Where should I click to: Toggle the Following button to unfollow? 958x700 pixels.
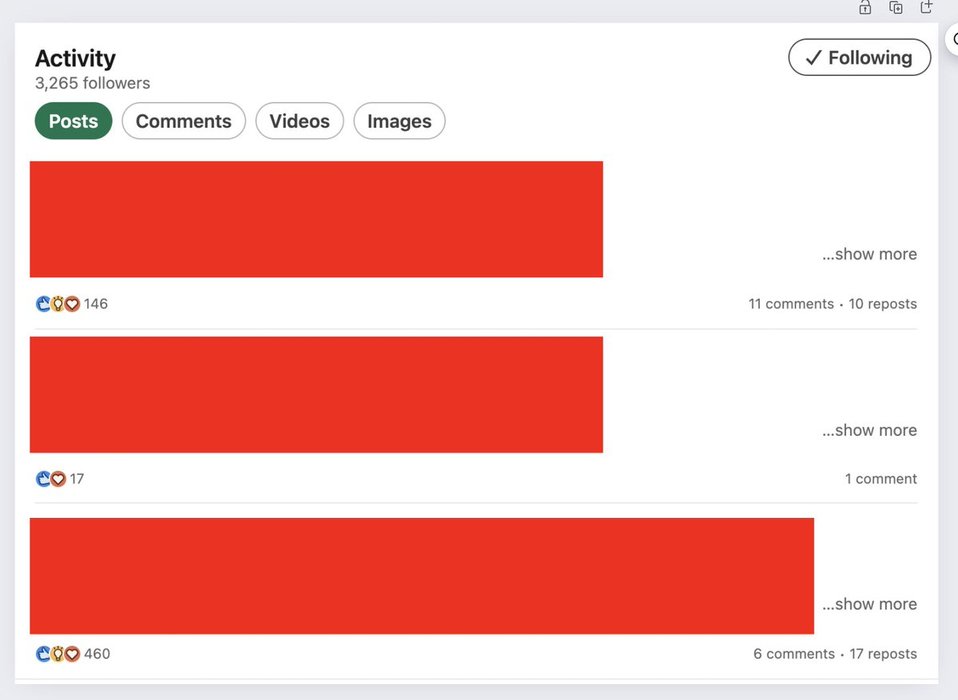coord(859,58)
